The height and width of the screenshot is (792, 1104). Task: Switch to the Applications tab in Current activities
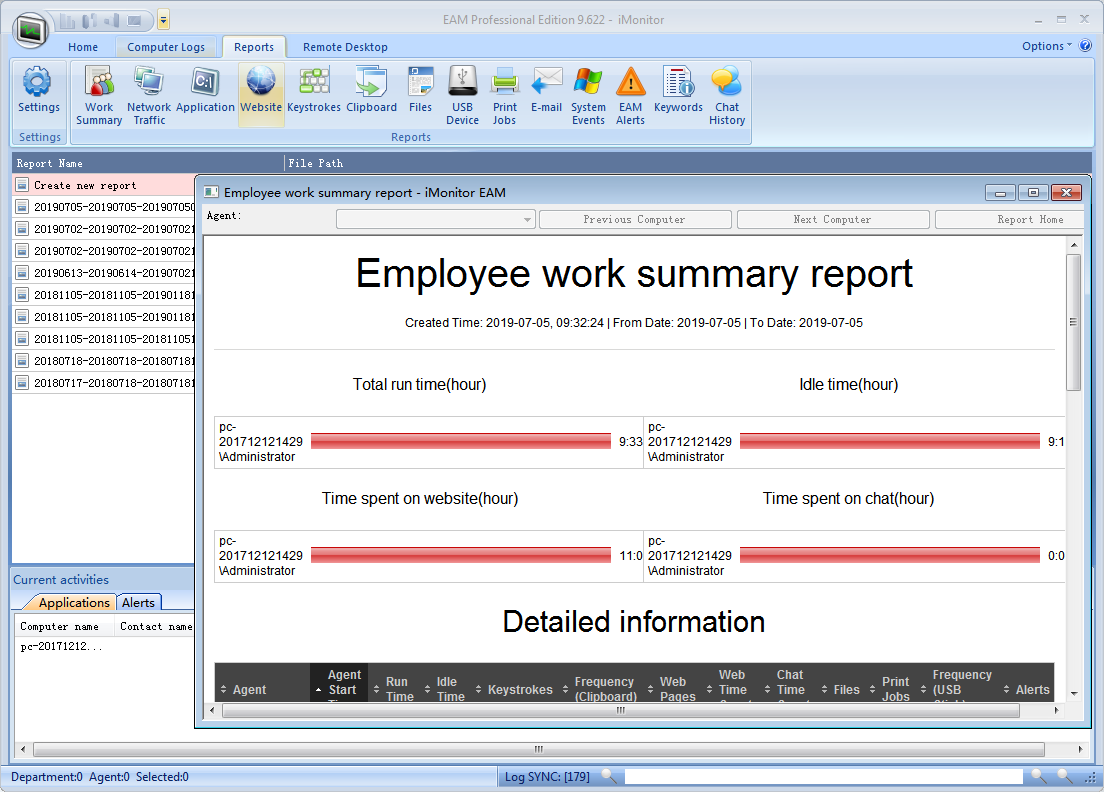coord(74,603)
